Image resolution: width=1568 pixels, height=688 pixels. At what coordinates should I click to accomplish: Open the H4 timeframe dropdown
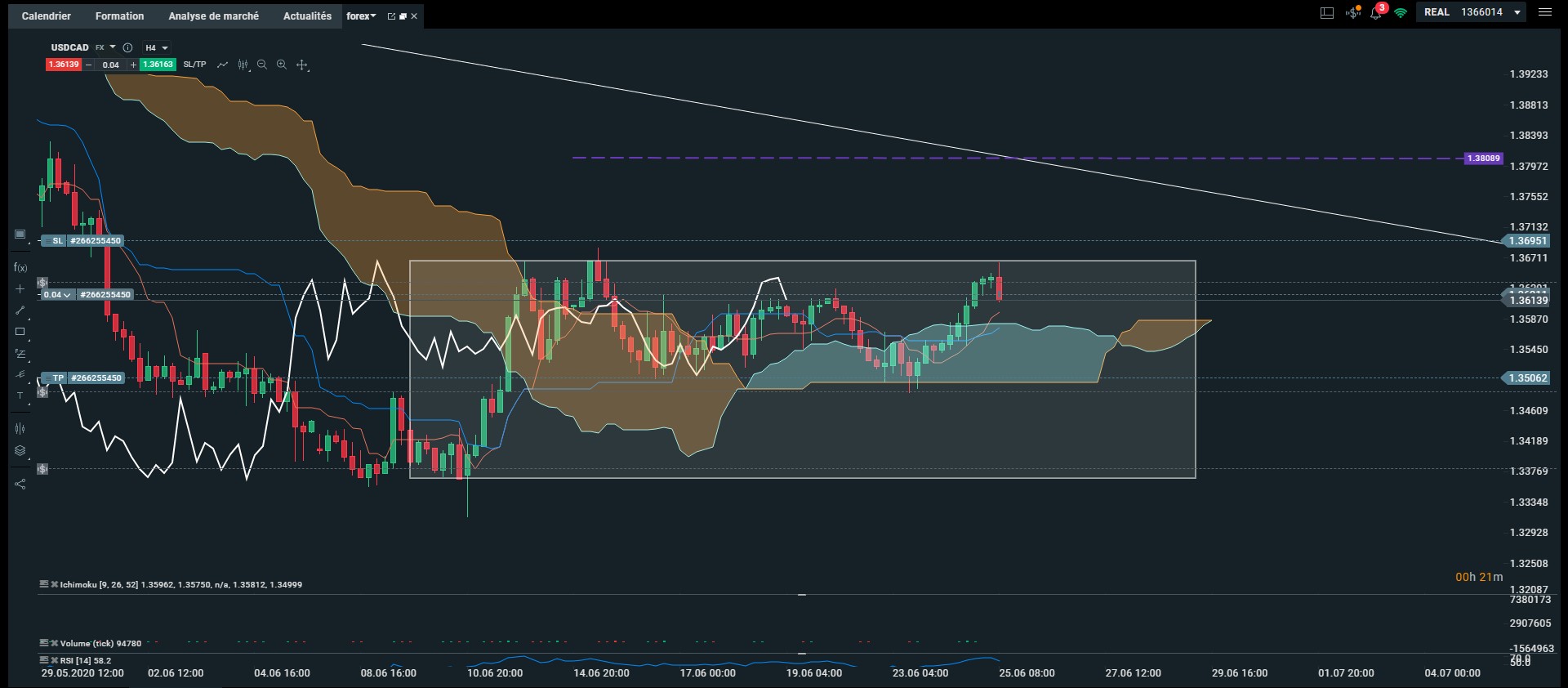point(156,47)
